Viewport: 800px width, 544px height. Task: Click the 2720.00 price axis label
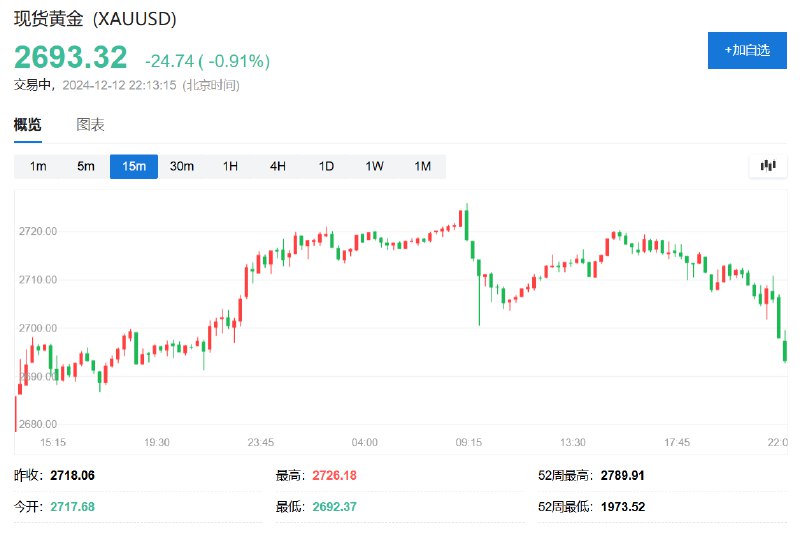[38, 231]
